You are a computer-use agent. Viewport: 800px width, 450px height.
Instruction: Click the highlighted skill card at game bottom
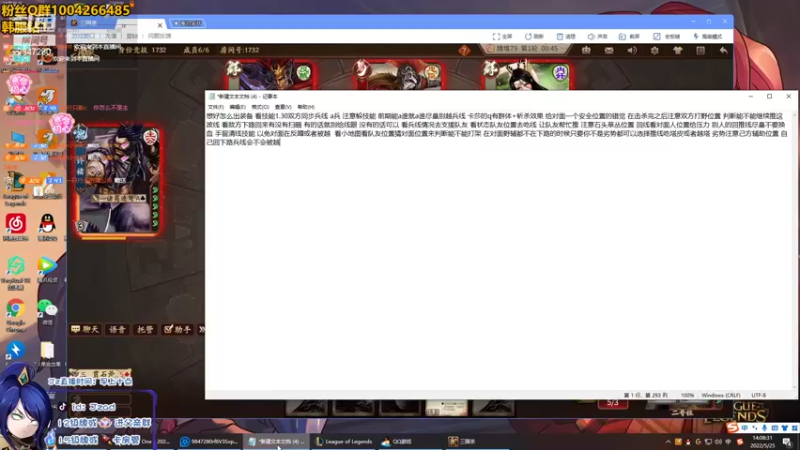[x=446, y=408]
